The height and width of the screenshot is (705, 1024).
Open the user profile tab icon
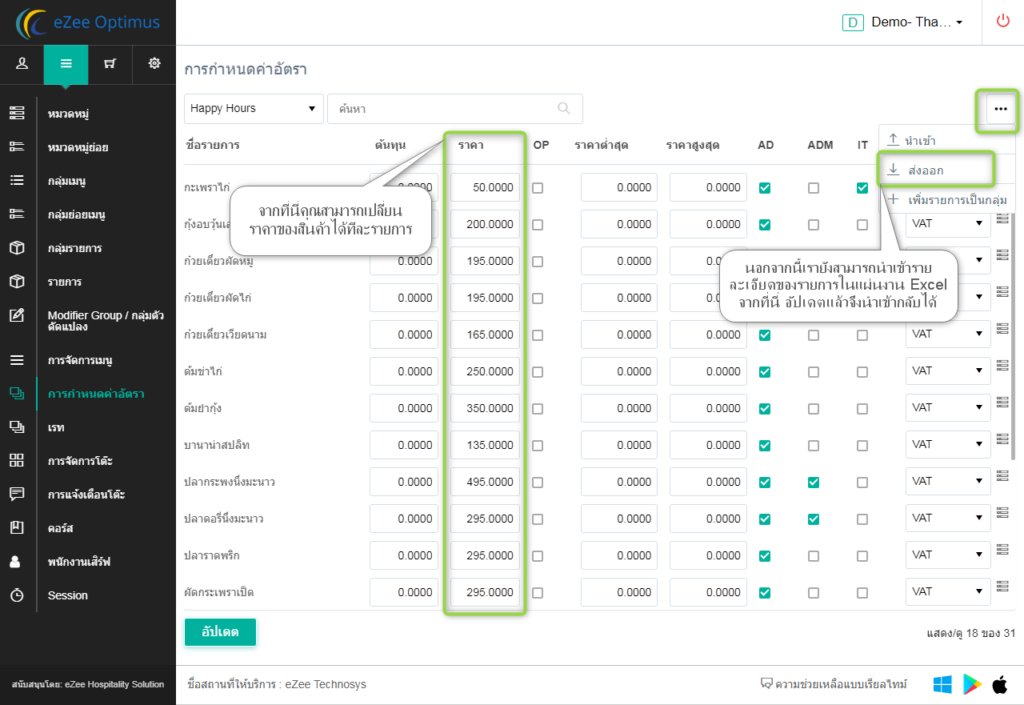[22, 63]
